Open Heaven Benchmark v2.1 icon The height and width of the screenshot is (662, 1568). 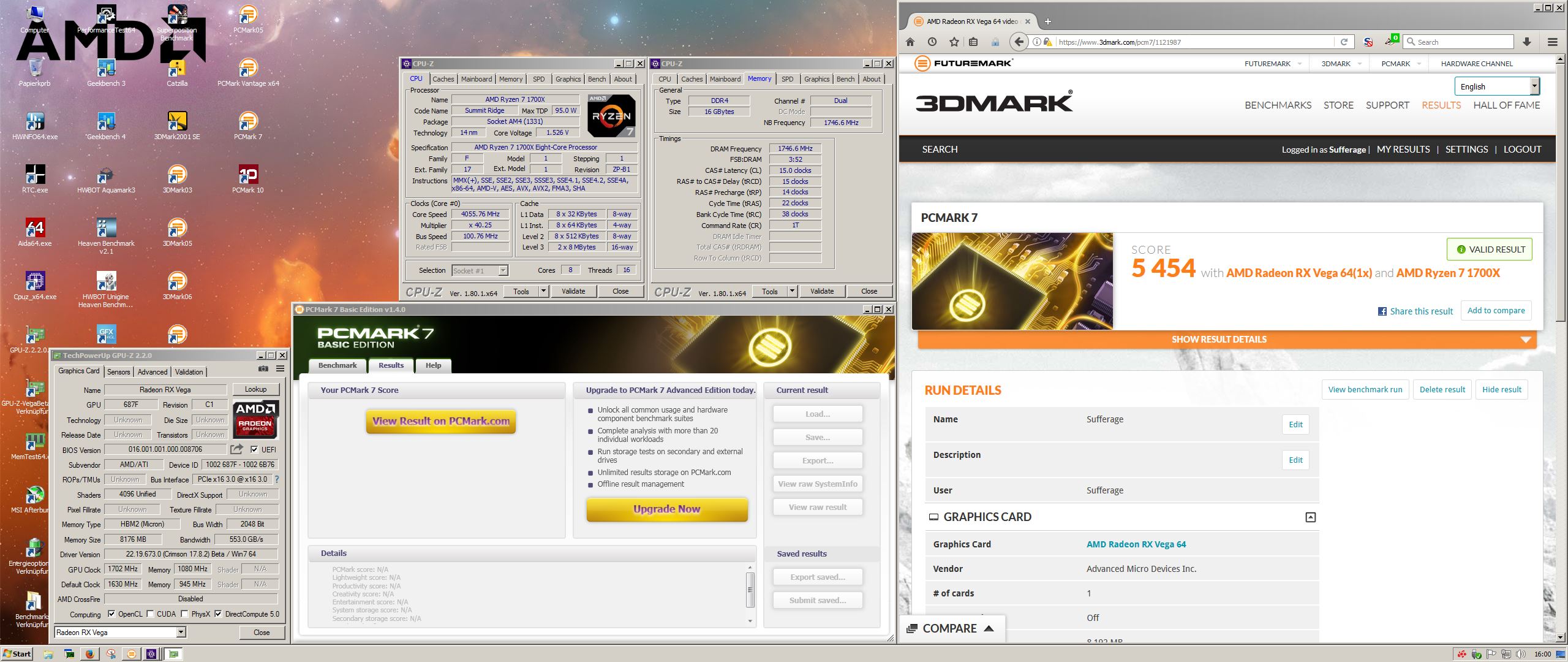pyautogui.click(x=106, y=235)
